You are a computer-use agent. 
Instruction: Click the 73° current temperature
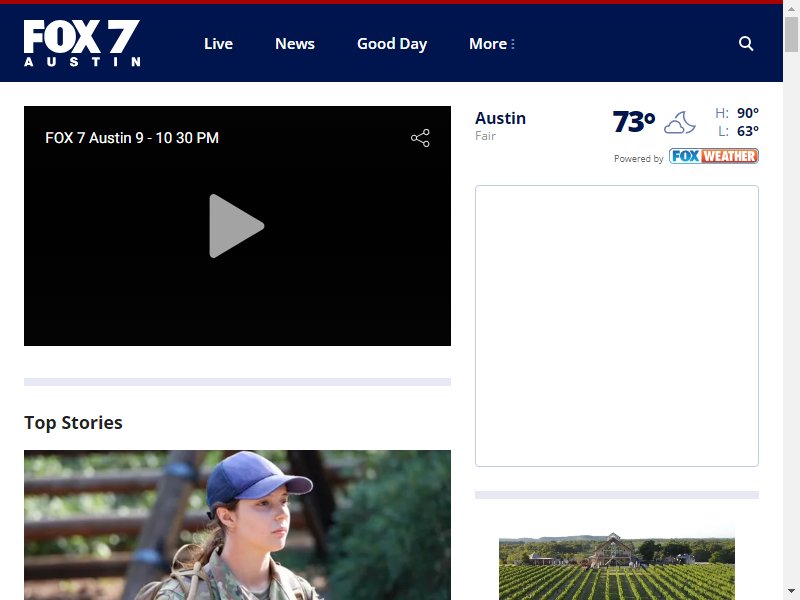click(634, 122)
